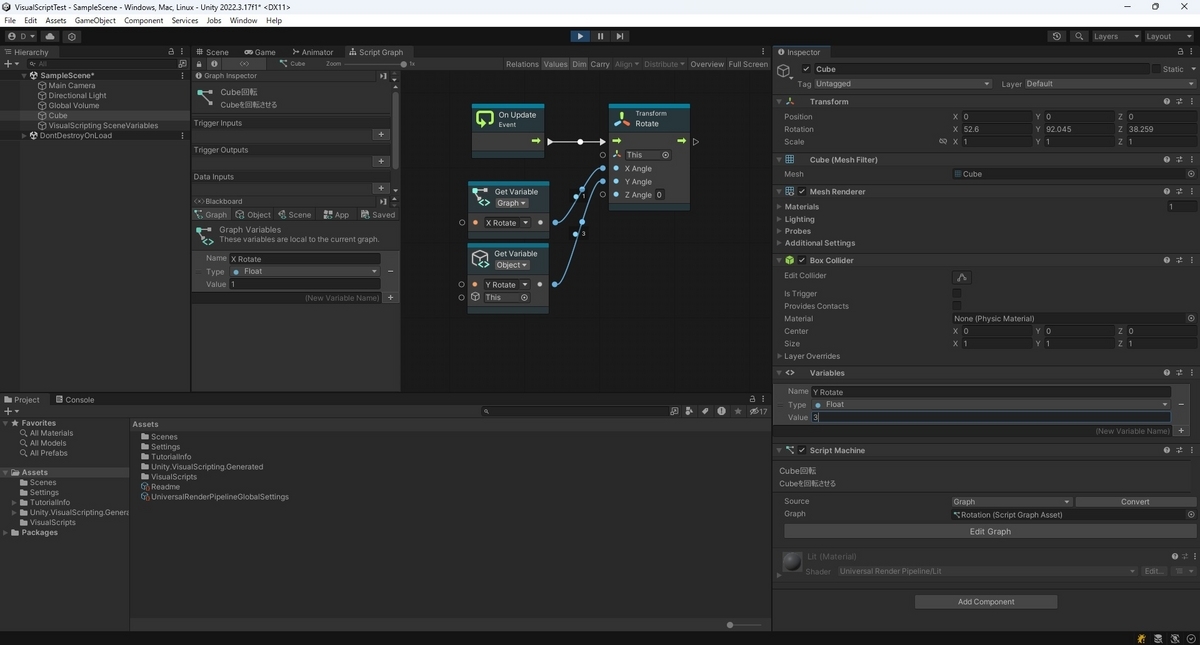Click the global search magnifier icon
1200x645 pixels.
point(1079,36)
